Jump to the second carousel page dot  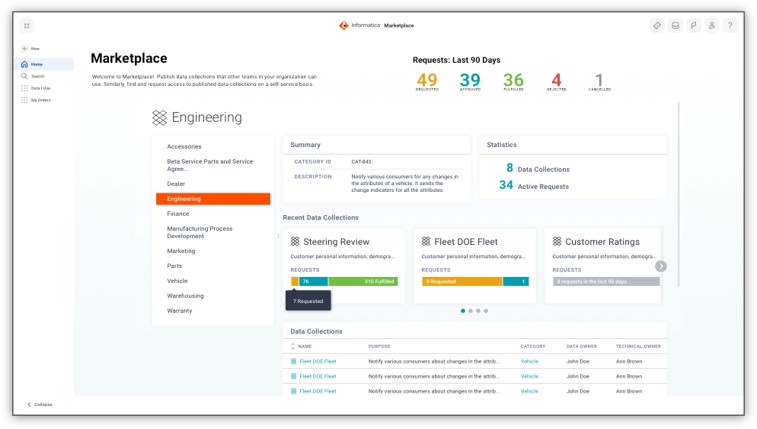click(471, 311)
